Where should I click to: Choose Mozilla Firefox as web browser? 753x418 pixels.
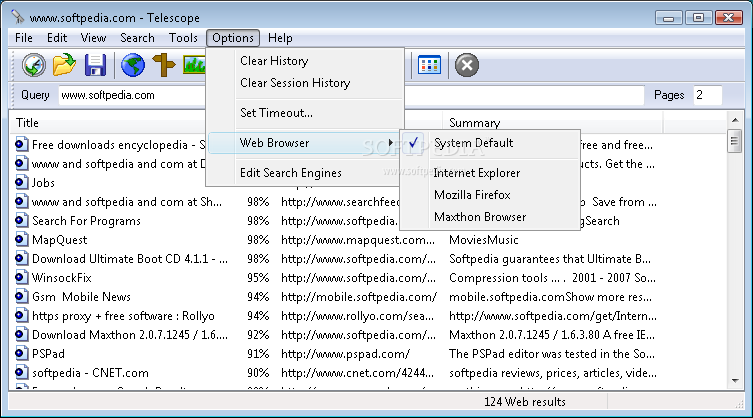[x=490, y=195]
